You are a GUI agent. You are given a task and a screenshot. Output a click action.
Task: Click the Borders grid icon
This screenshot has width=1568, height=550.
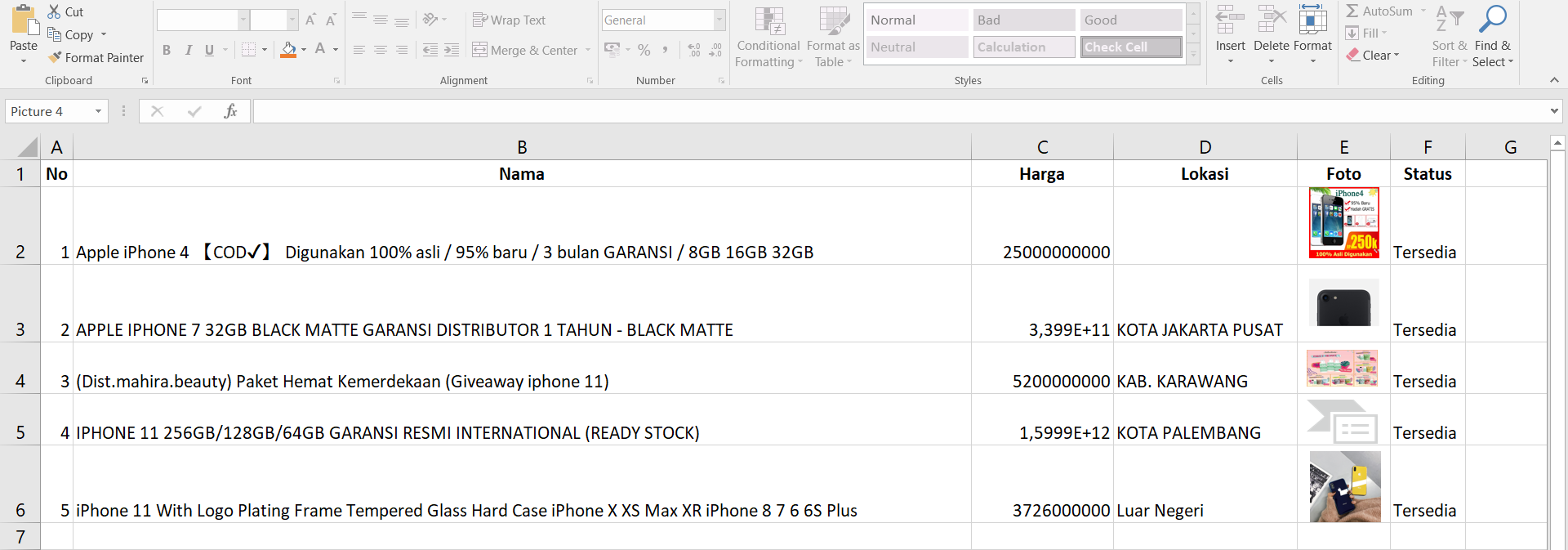[x=249, y=50]
